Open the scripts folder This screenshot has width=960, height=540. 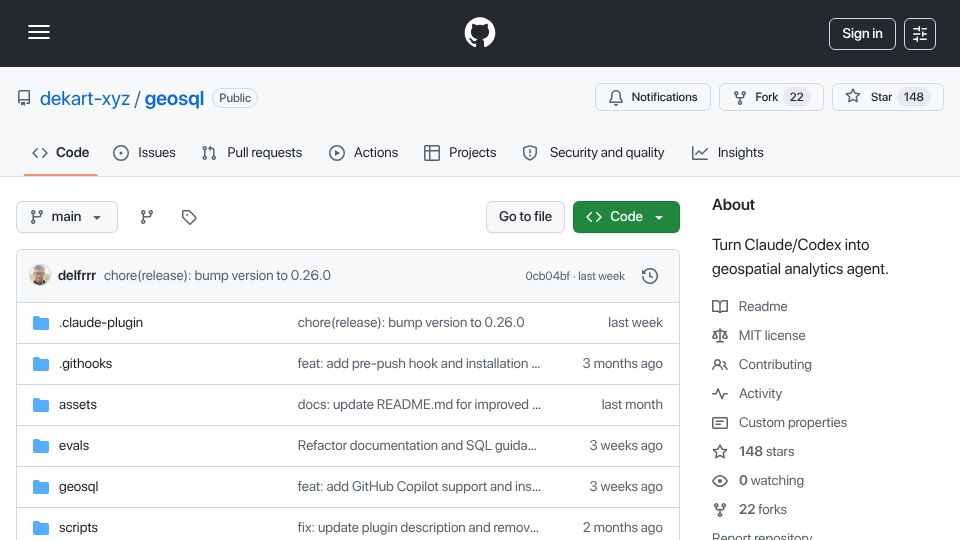click(x=78, y=528)
